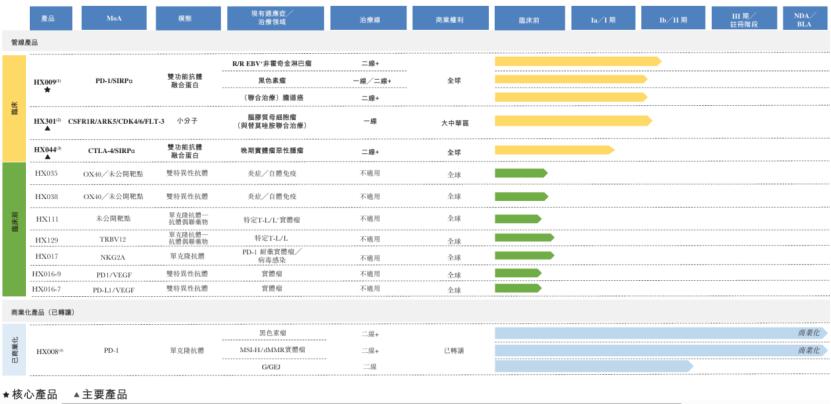Click the triangle marker under HX044
Image resolution: width=831 pixels, height=404 pixels.
click(46, 158)
